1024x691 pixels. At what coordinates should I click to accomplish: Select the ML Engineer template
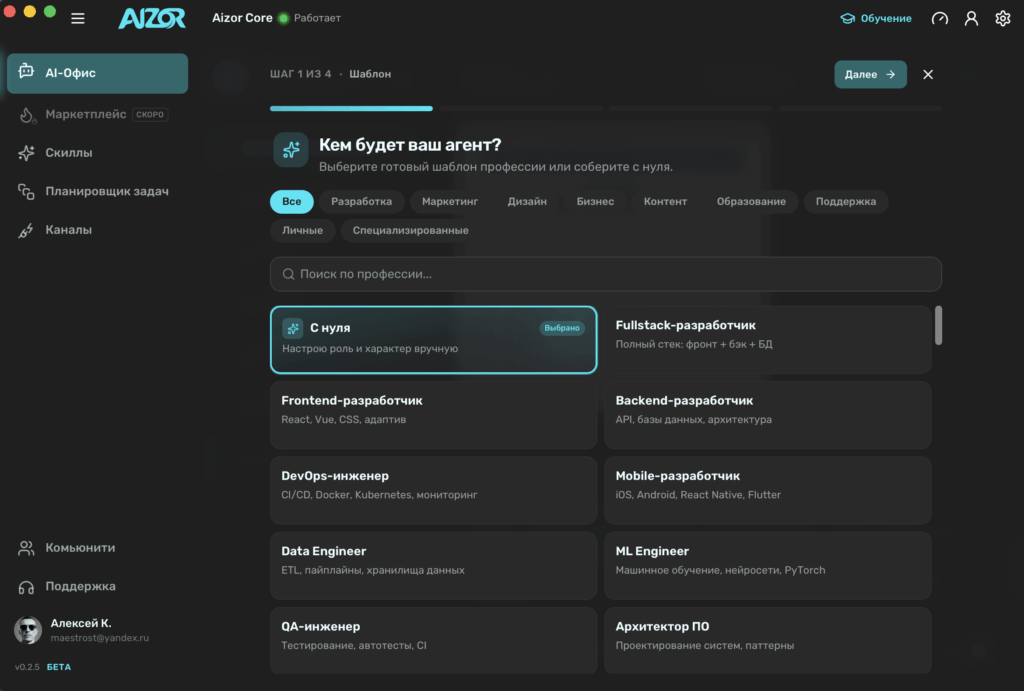click(767, 566)
